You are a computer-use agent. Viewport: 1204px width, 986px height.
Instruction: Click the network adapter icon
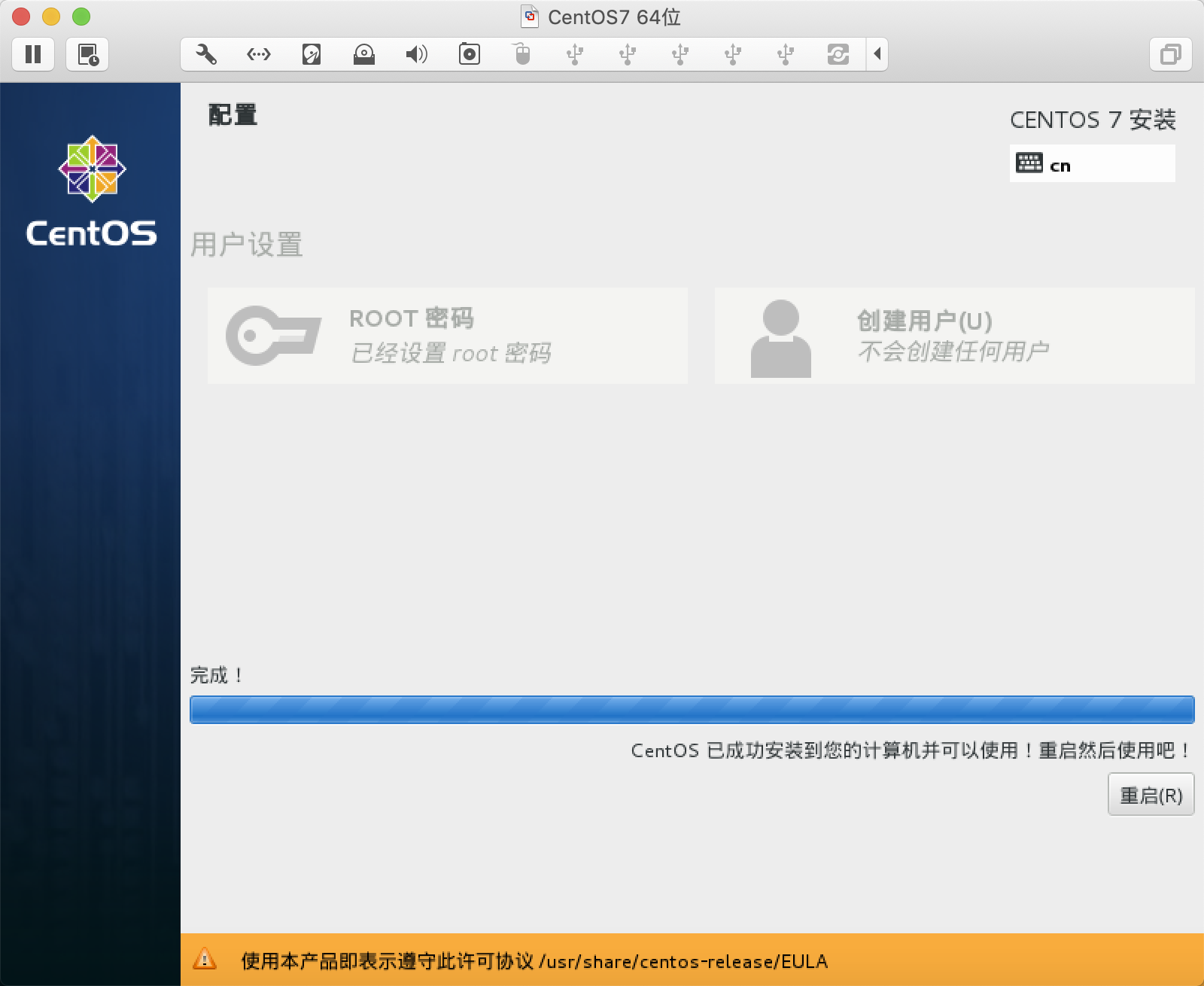click(259, 54)
